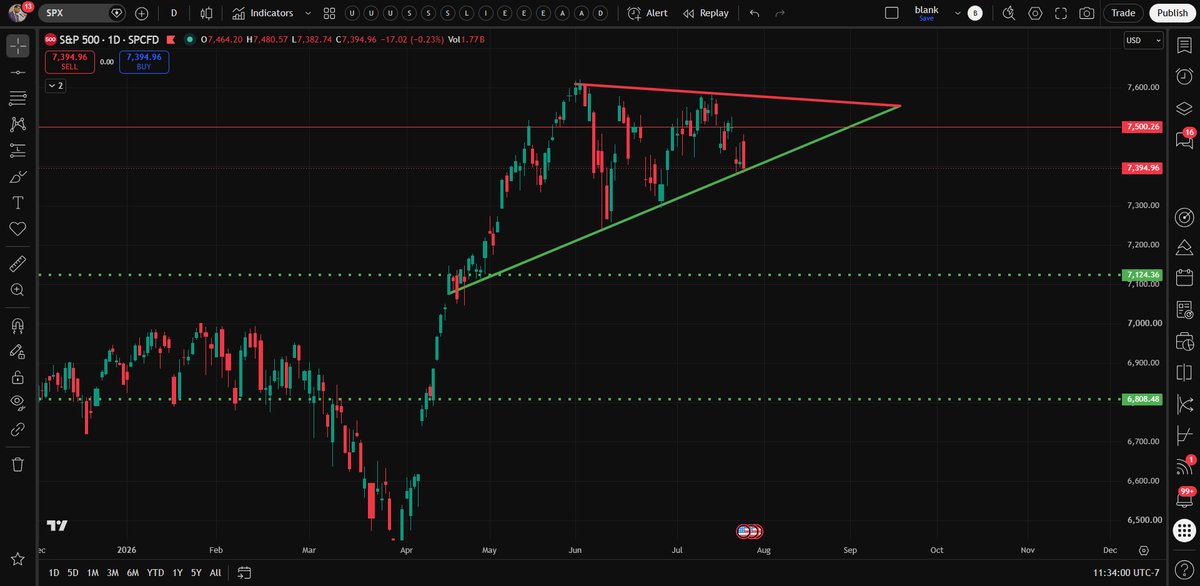Open the Fibonacci retracement tools
This screenshot has height=586, width=1200.
[17, 98]
